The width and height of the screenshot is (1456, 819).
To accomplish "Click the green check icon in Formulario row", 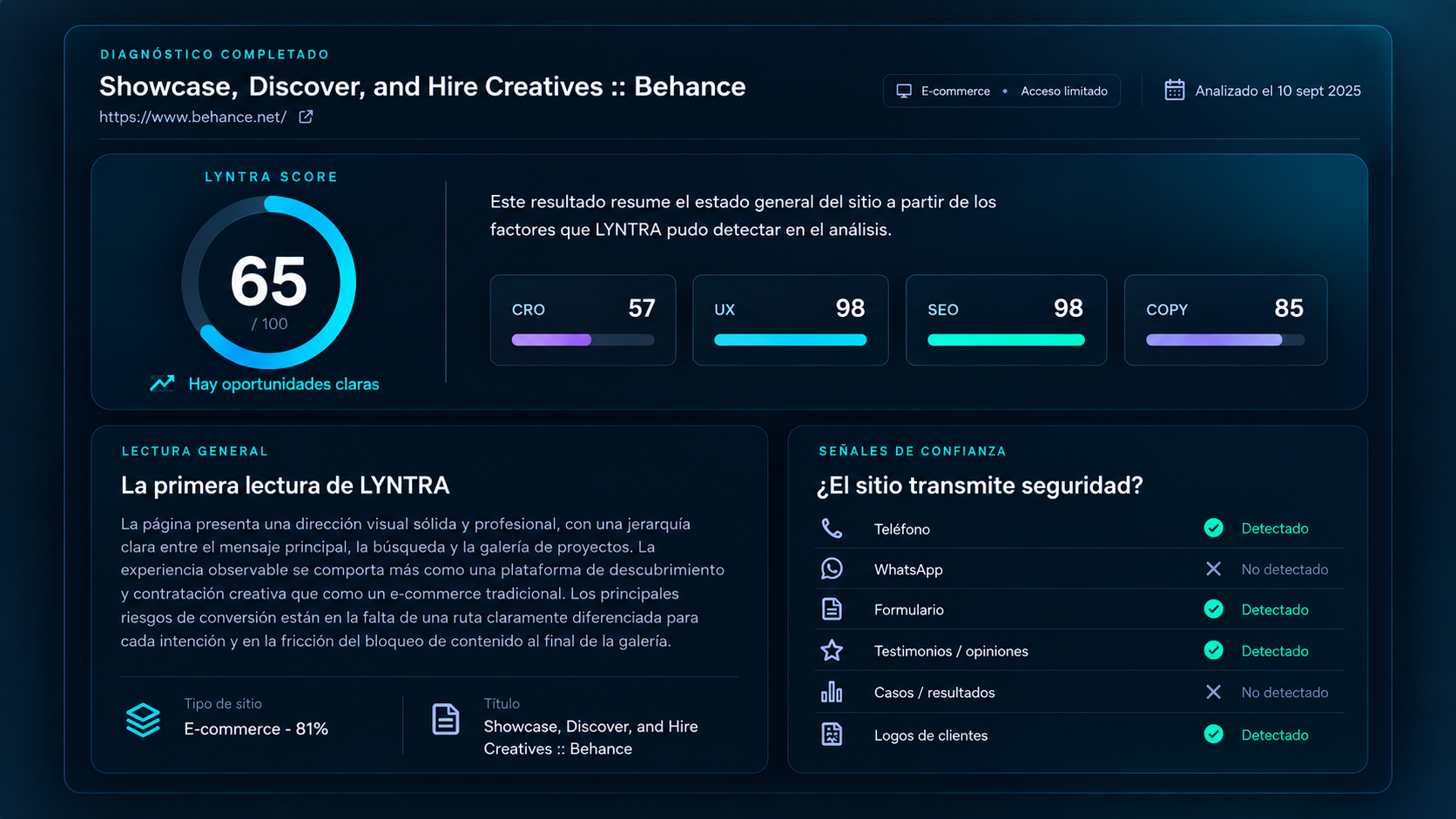I will (x=1213, y=609).
